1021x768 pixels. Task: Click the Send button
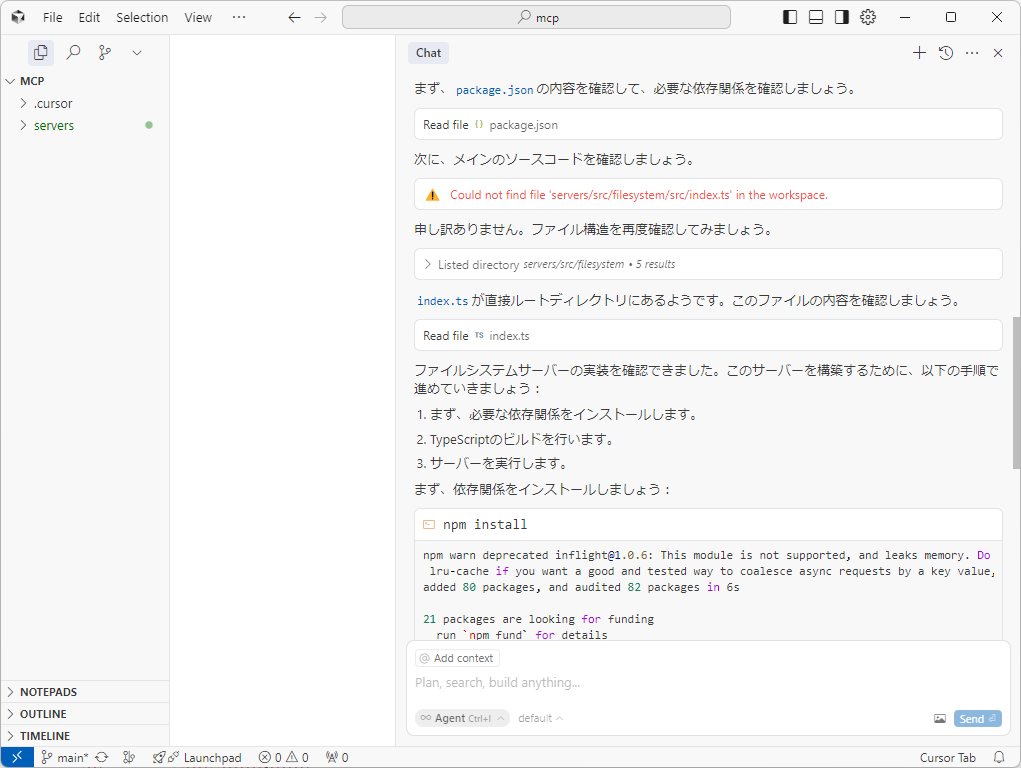click(x=977, y=718)
